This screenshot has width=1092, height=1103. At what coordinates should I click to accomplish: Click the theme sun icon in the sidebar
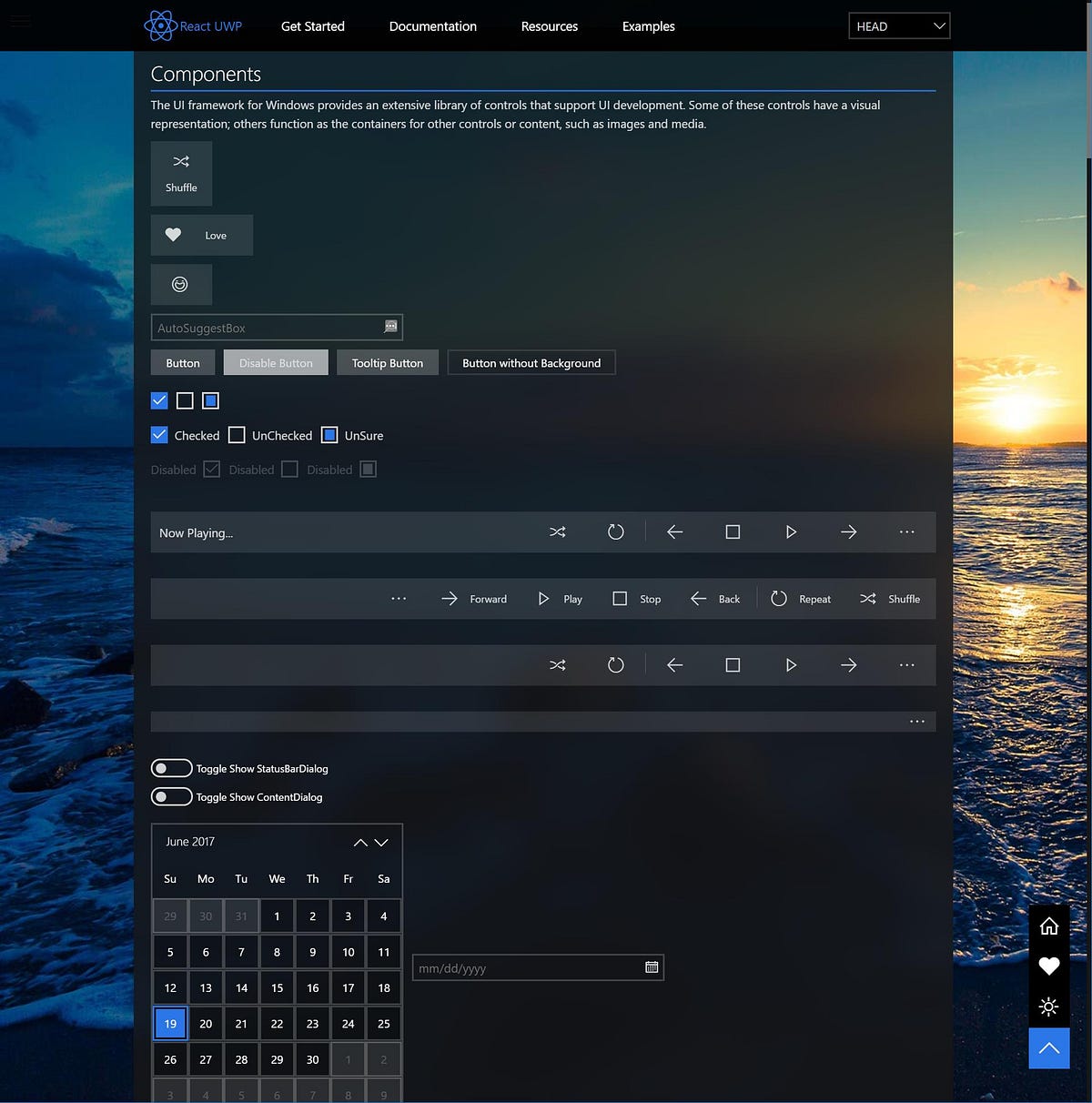click(1049, 1007)
